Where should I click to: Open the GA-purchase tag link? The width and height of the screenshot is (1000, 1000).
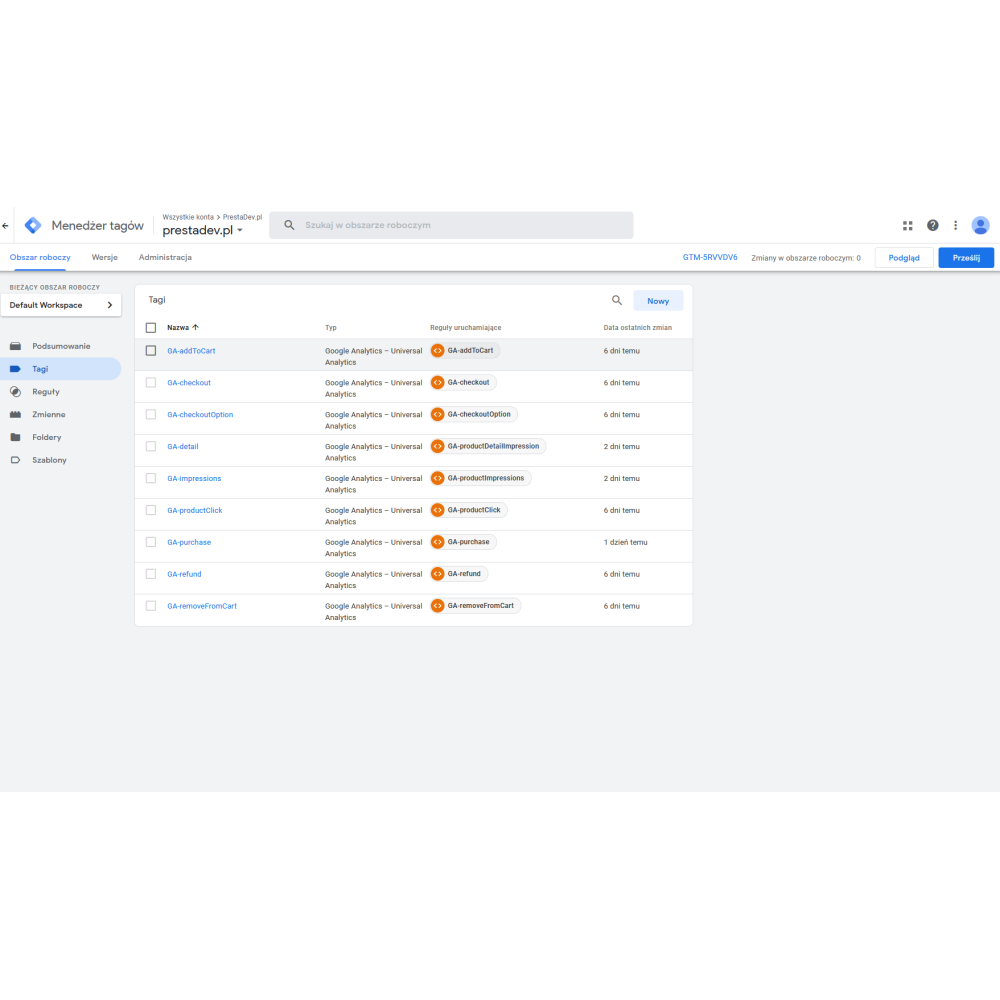(189, 542)
